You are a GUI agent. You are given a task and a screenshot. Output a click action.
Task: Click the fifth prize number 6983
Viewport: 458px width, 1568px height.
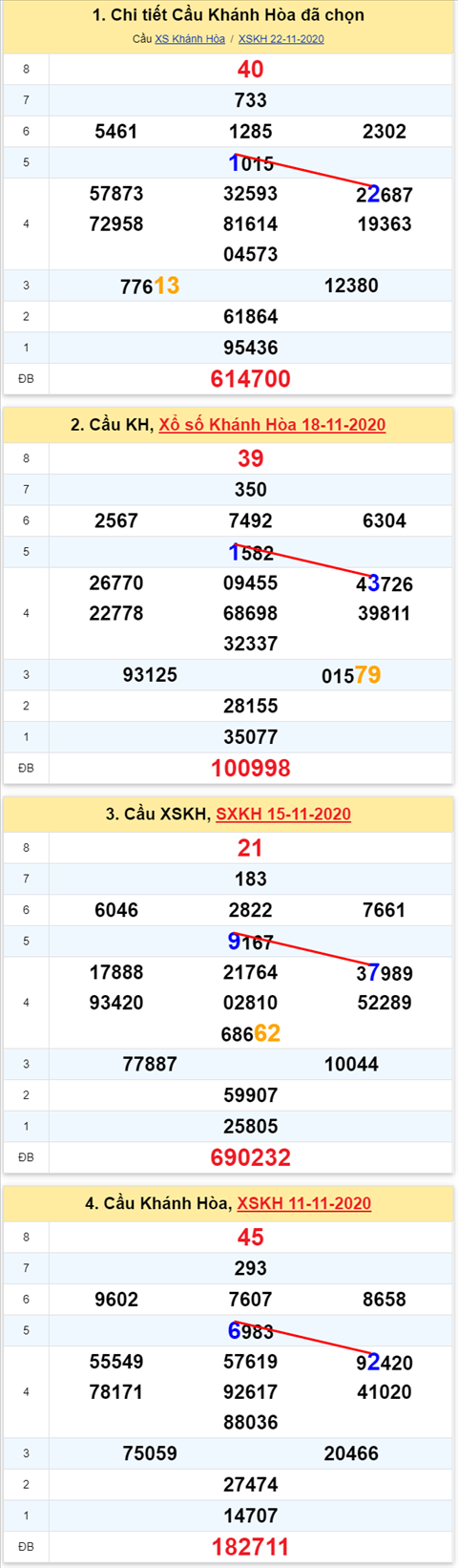click(250, 1331)
